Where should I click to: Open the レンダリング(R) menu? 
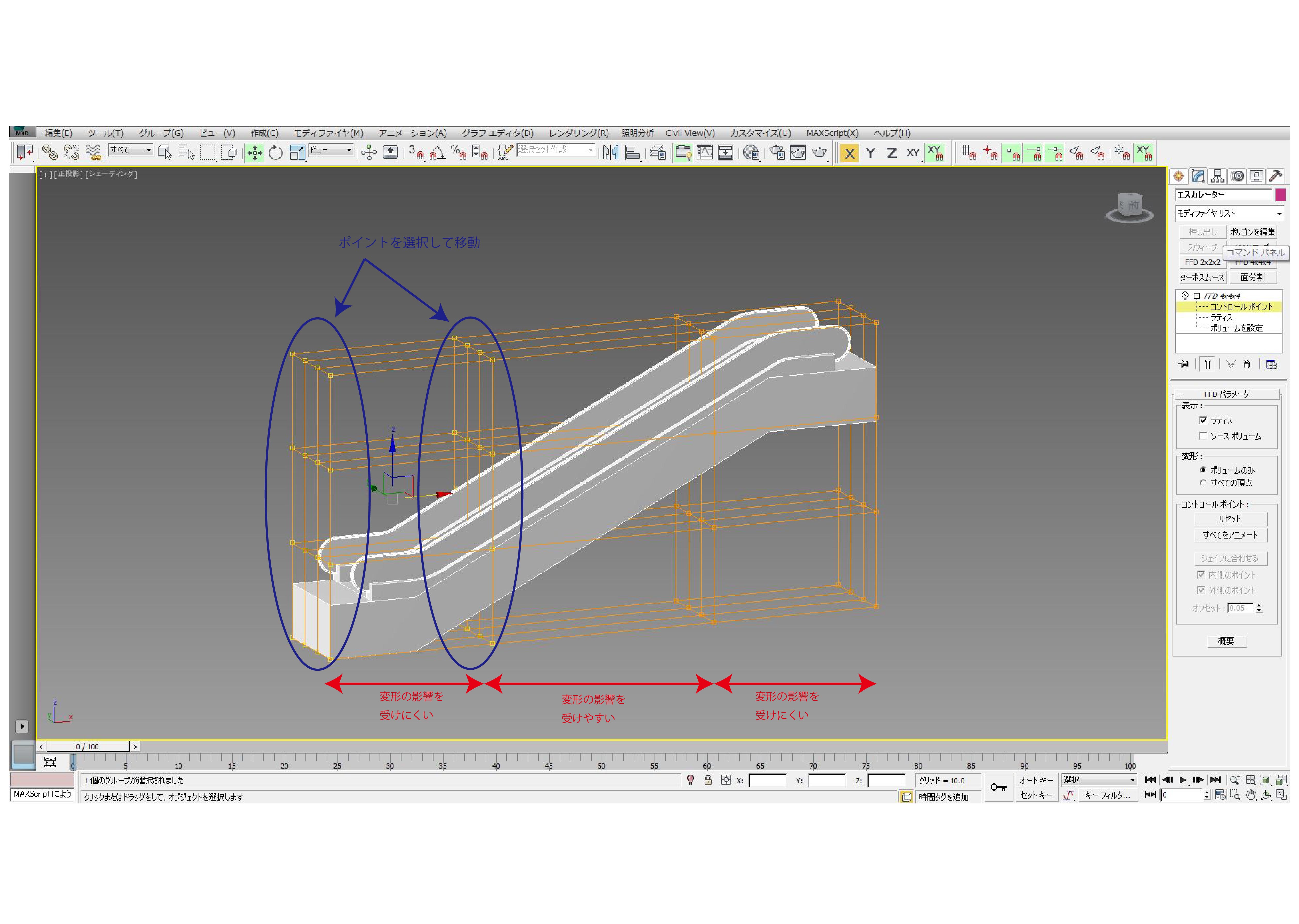[578, 133]
